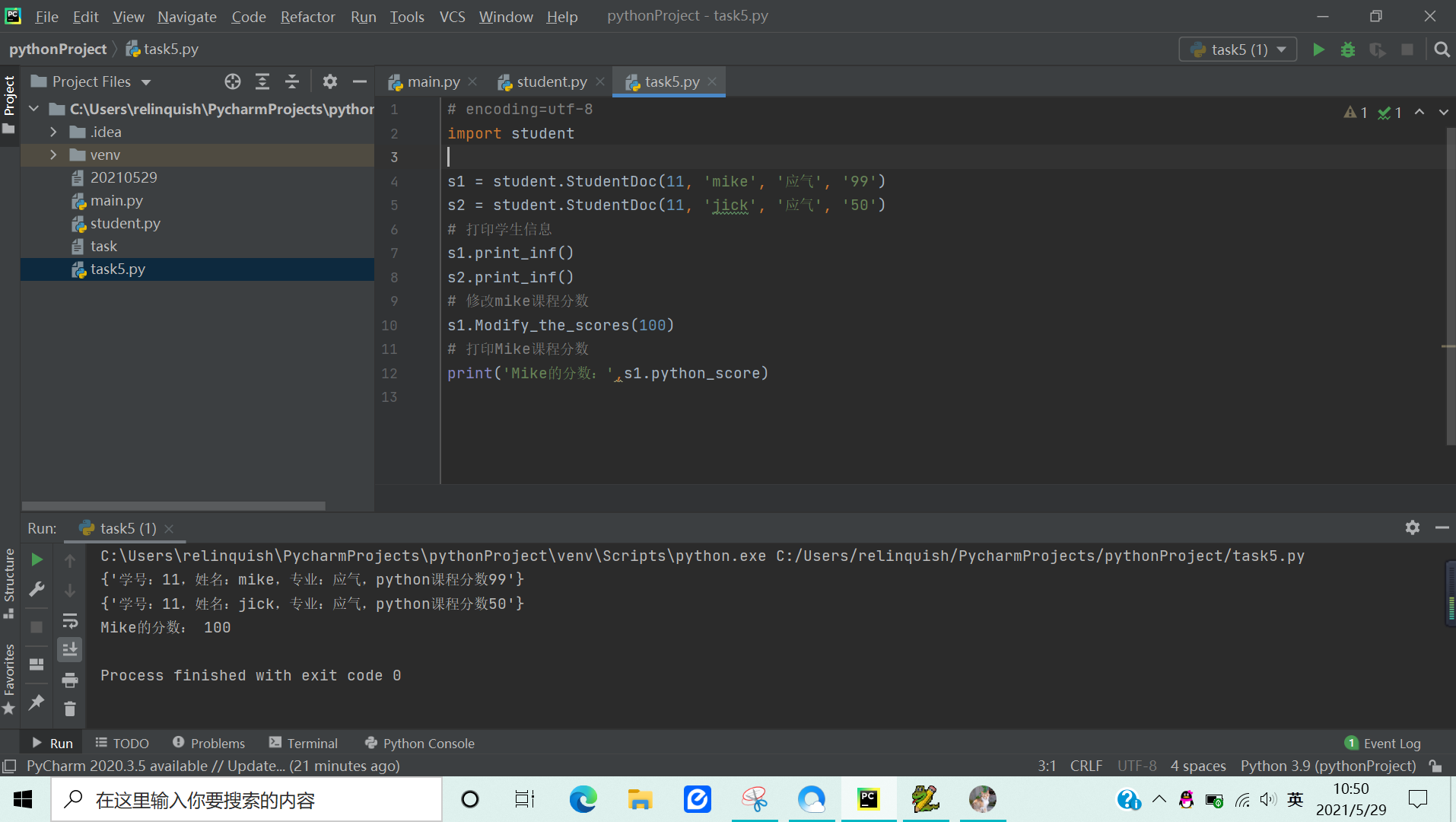Click the Down the stack trace arrow
Viewport: 1456px width, 822px height.
tap(70, 591)
